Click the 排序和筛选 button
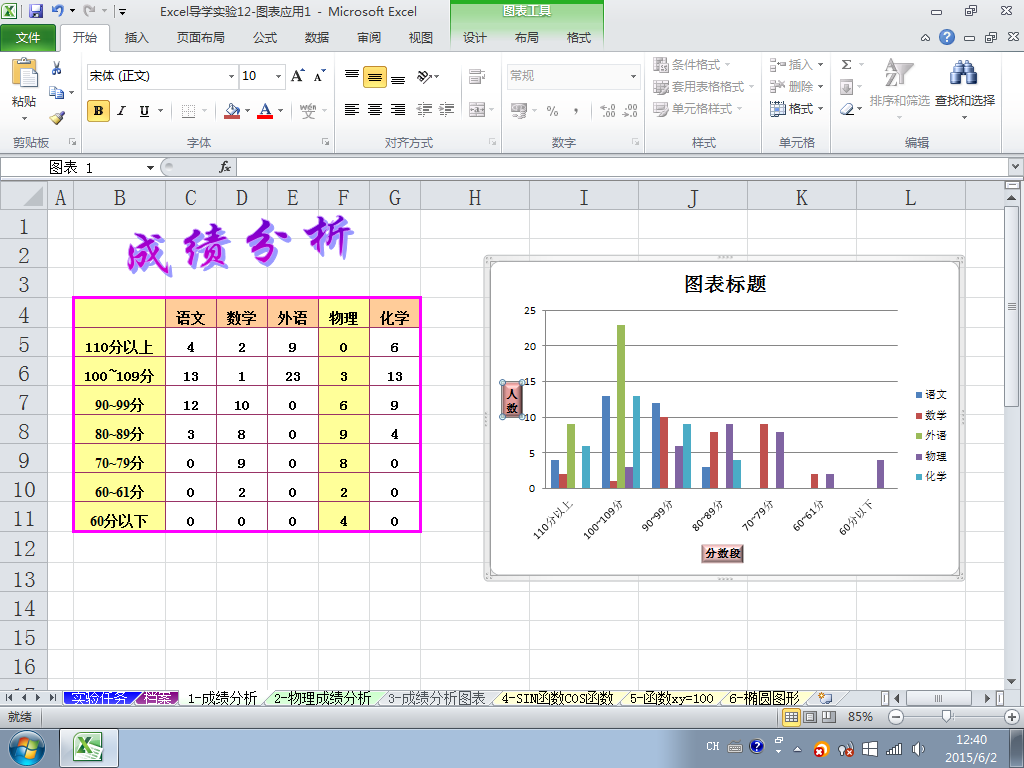Screen dimensions: 1024x768 click(x=899, y=87)
